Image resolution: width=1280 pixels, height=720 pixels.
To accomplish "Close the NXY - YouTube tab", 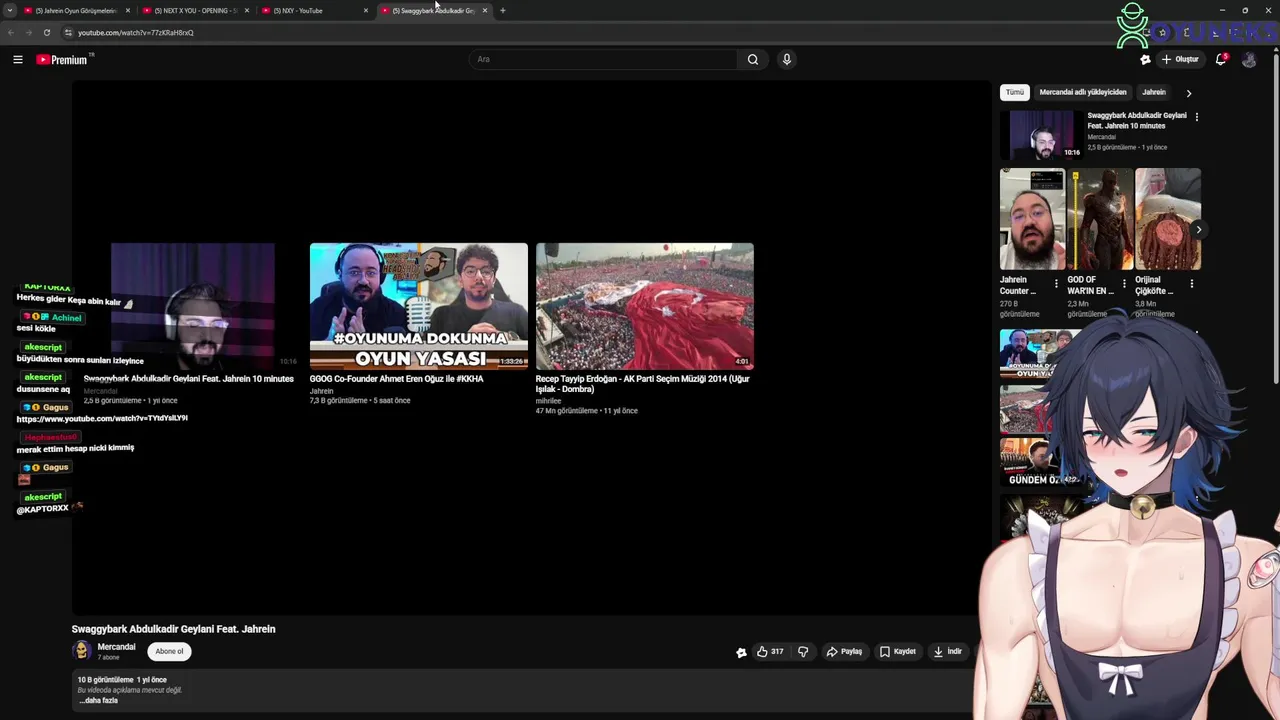I will point(366,11).
